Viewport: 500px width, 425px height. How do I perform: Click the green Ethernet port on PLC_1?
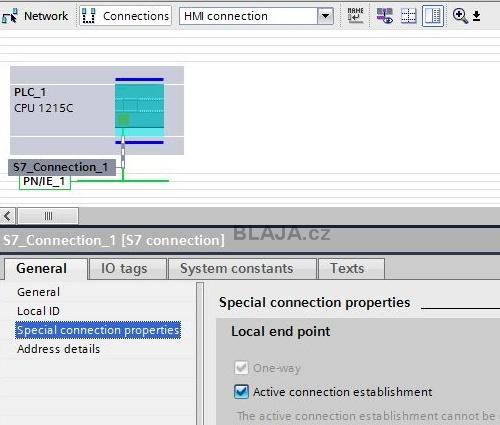tap(123, 119)
